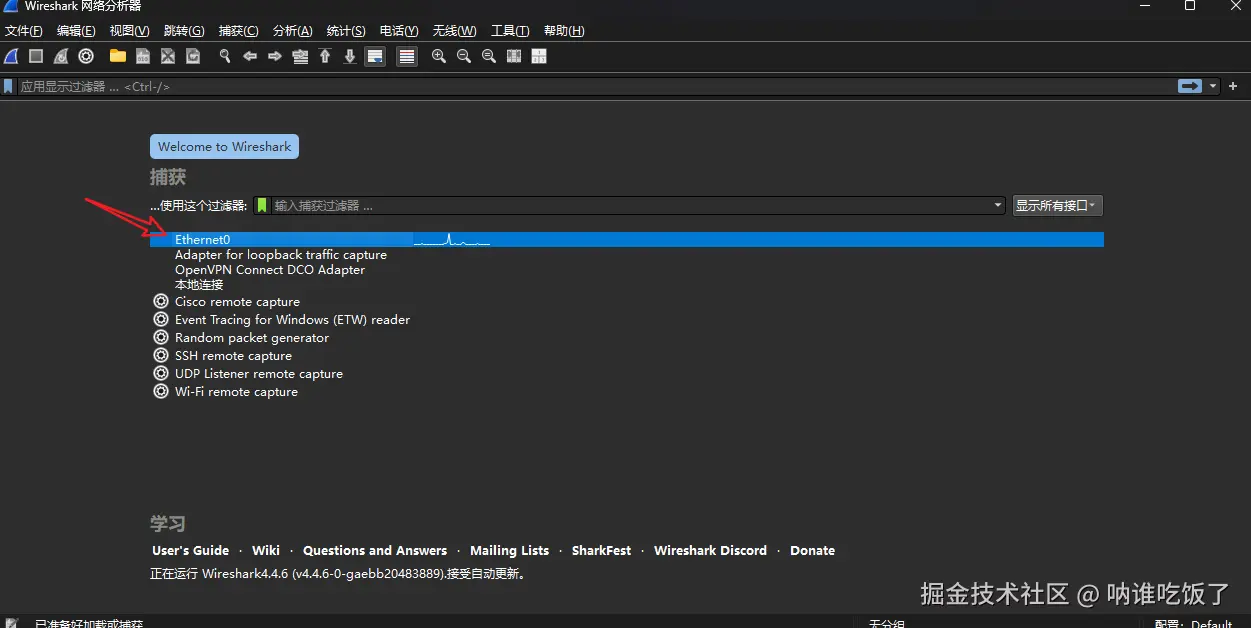This screenshot has height=628, width=1251.
Task: Stop the running packet capture
Action: point(36,56)
